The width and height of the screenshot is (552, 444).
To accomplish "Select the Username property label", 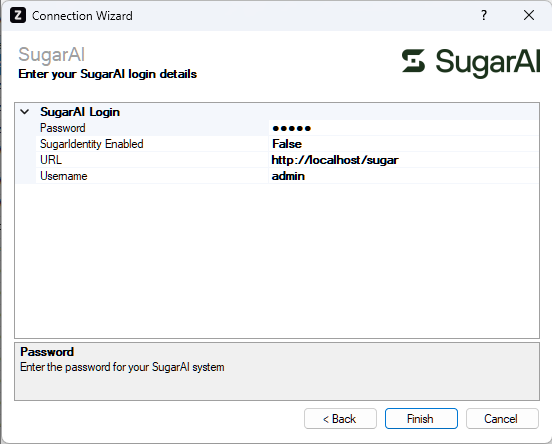I will click(x=64, y=176).
